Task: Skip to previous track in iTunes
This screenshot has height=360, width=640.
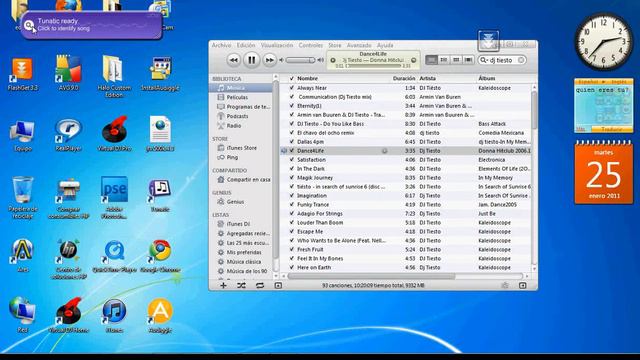Action: click(x=233, y=60)
